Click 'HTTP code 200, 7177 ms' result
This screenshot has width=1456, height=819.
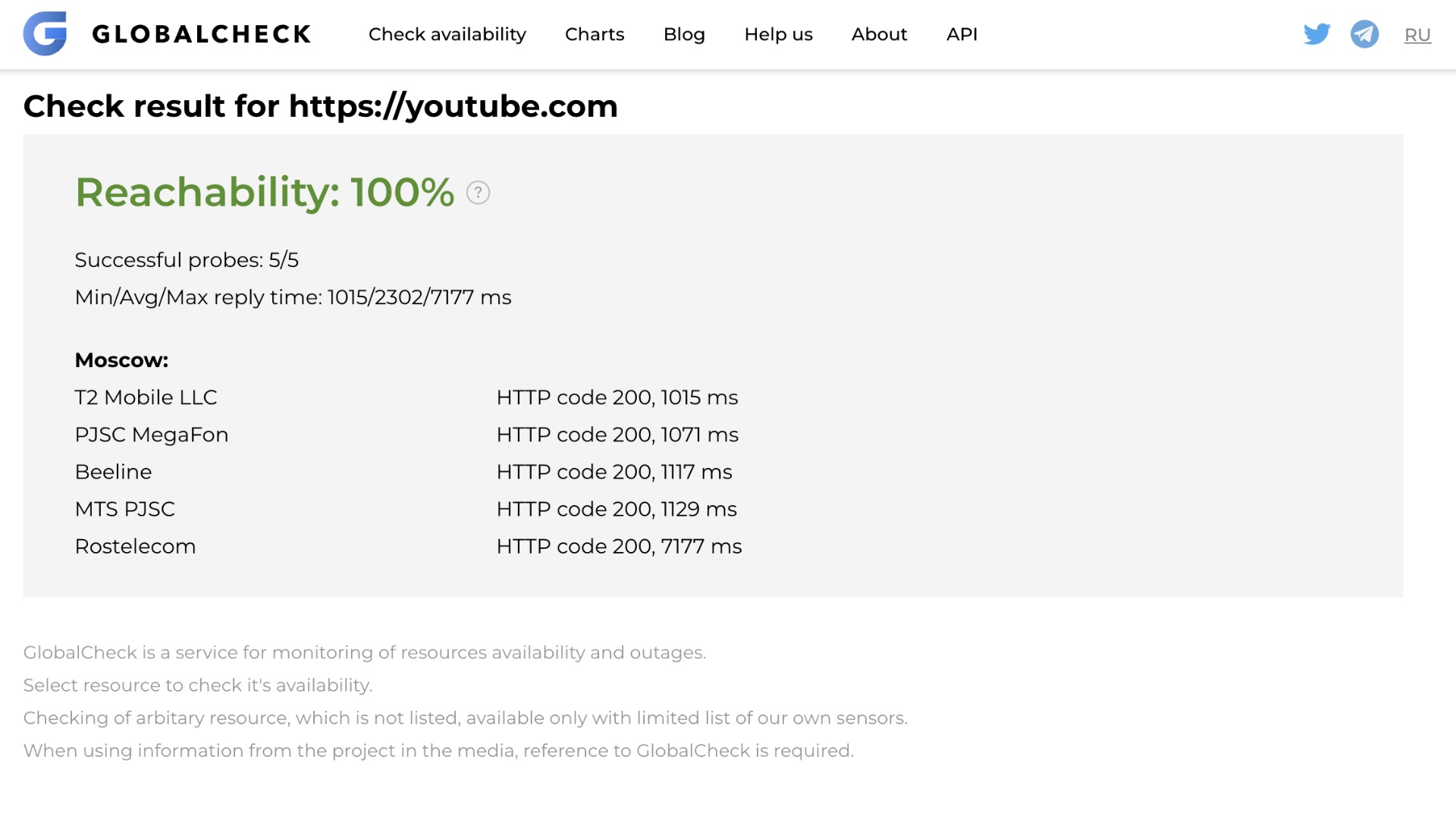619,546
